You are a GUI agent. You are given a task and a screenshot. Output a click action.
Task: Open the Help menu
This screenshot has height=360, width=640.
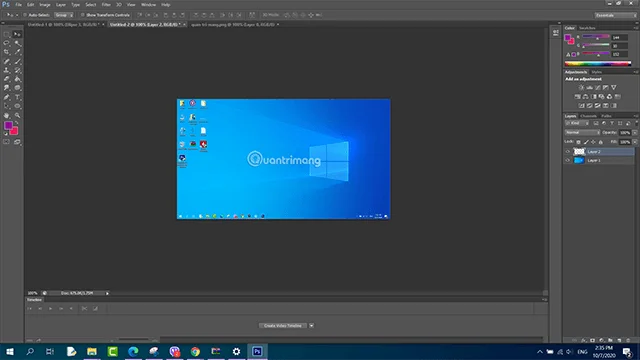coord(165,4)
